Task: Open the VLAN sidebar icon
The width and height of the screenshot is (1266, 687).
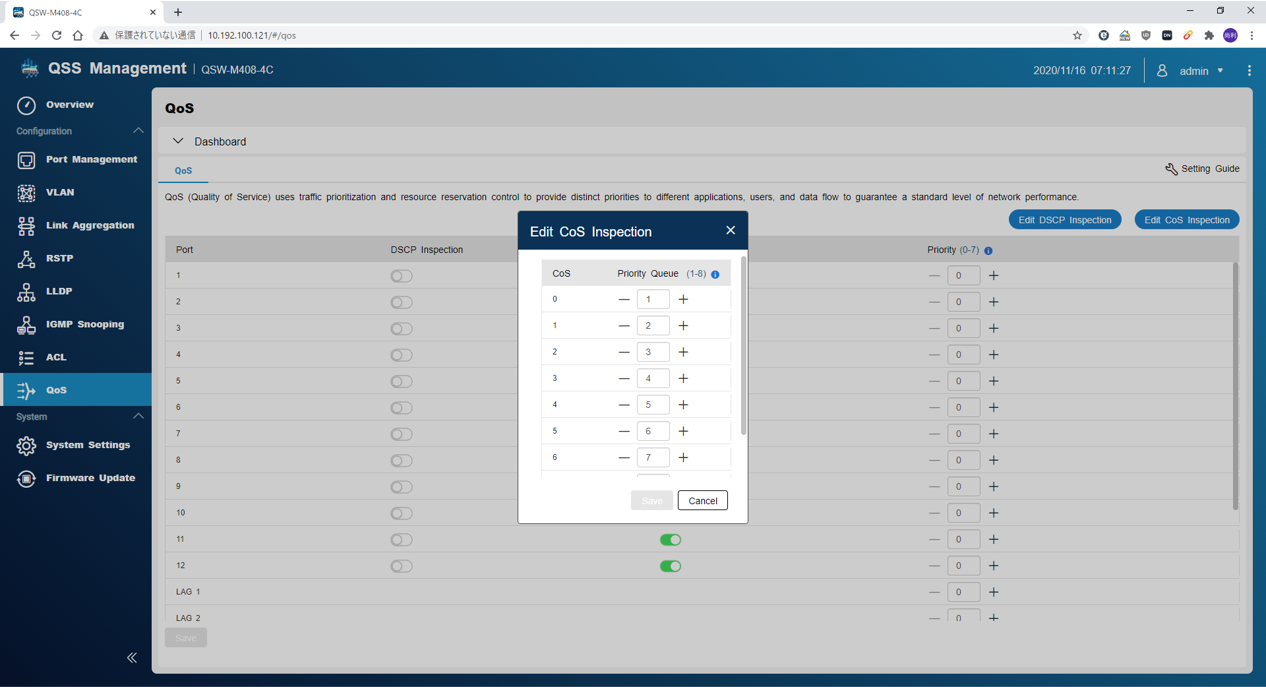Action: click(26, 193)
